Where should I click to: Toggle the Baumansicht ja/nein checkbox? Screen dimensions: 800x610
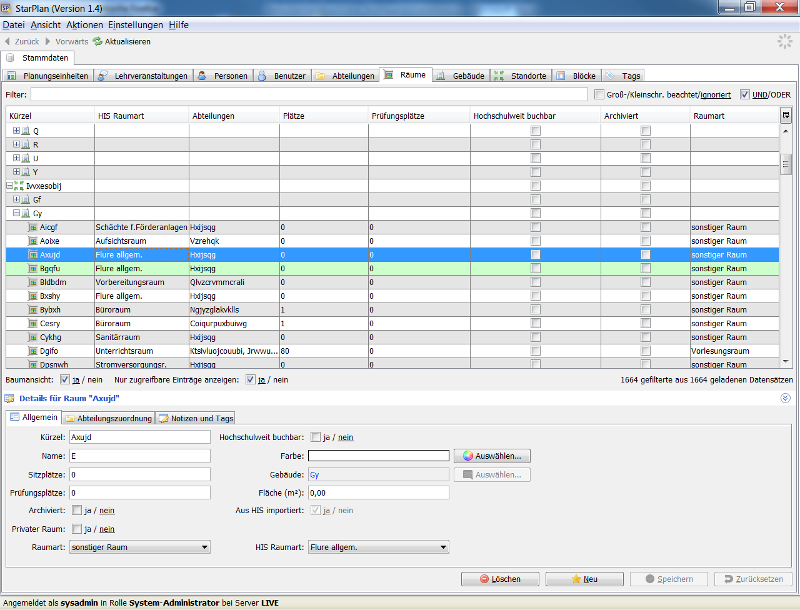click(65, 379)
